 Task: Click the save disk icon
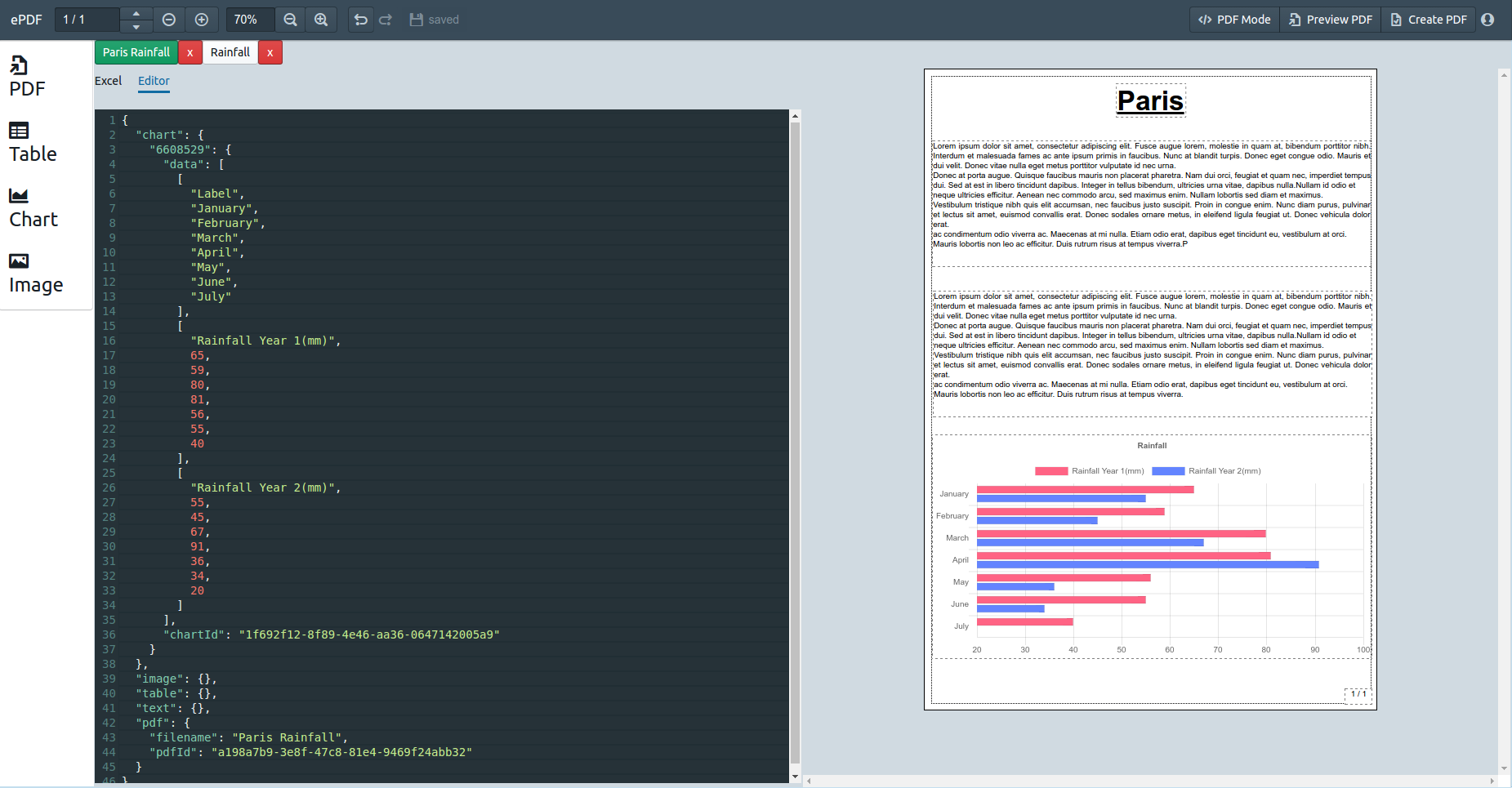point(417,20)
